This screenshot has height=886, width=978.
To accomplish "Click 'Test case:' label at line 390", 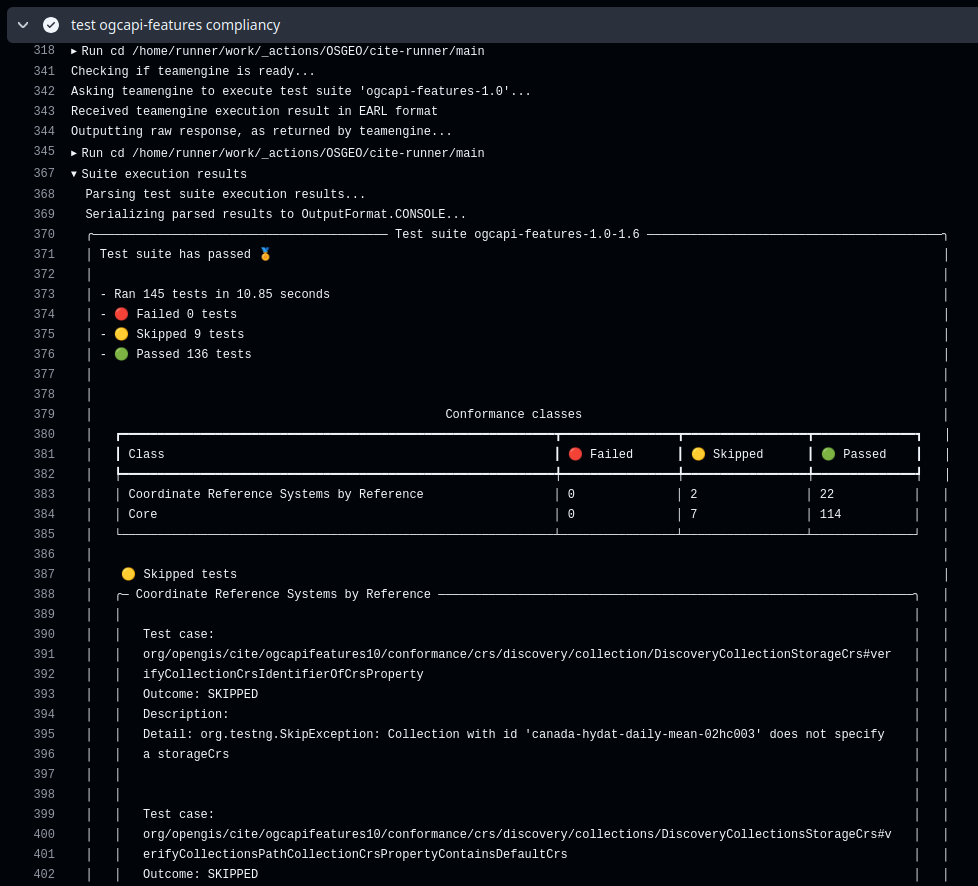I will click(178, 634).
